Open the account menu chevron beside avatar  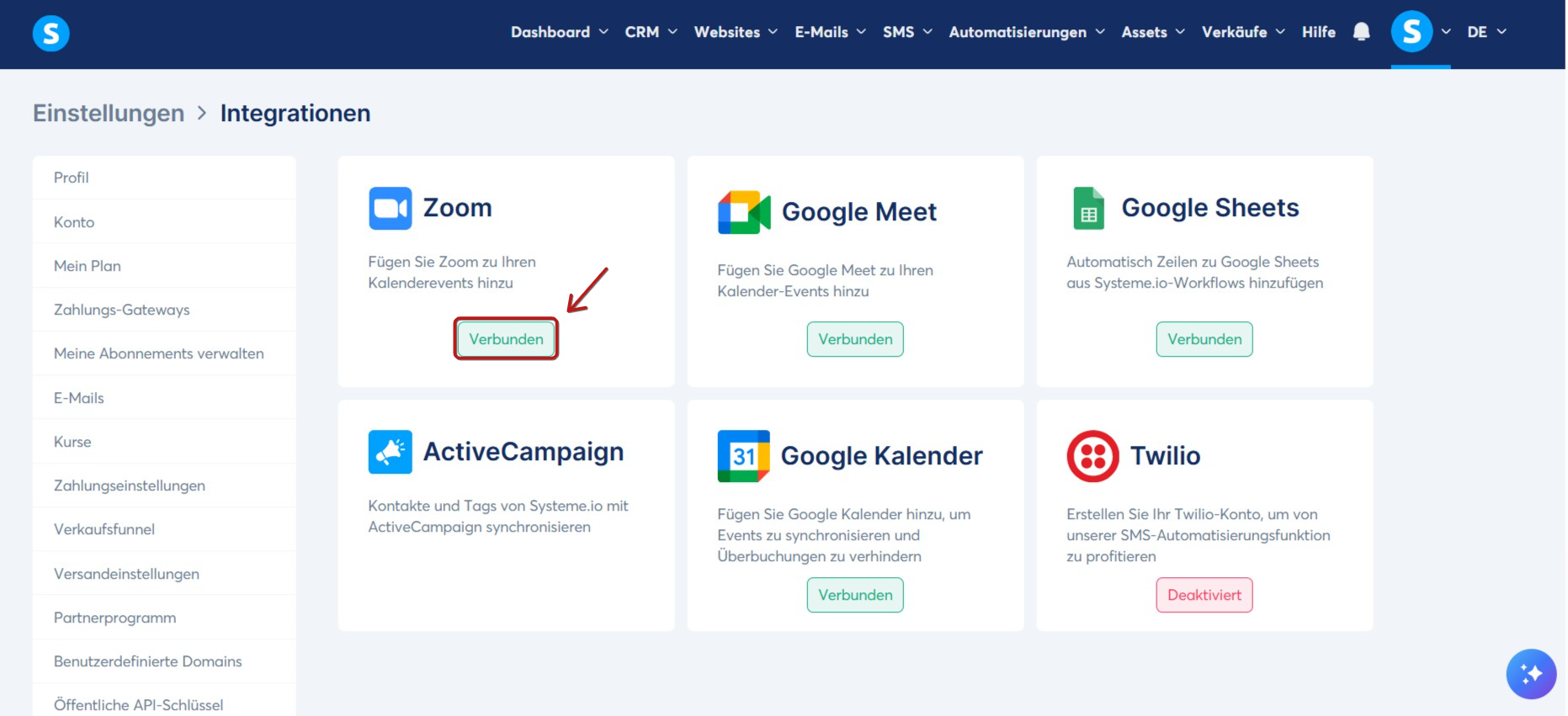pyautogui.click(x=1445, y=32)
